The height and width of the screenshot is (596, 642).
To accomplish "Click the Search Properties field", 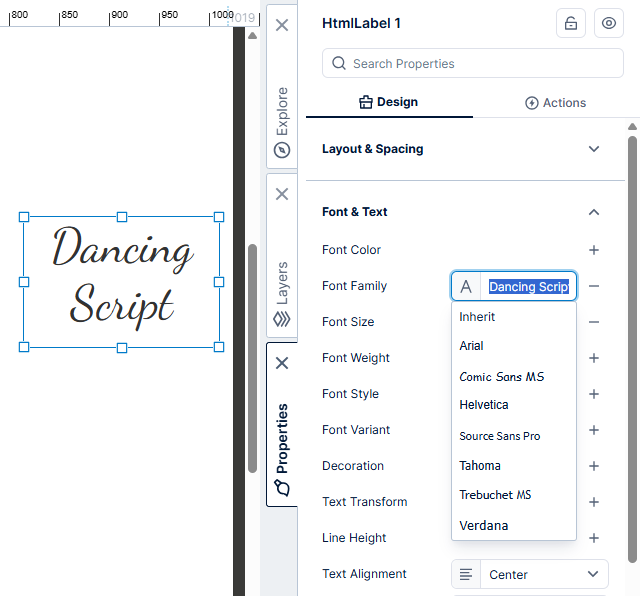I will click(x=472, y=63).
